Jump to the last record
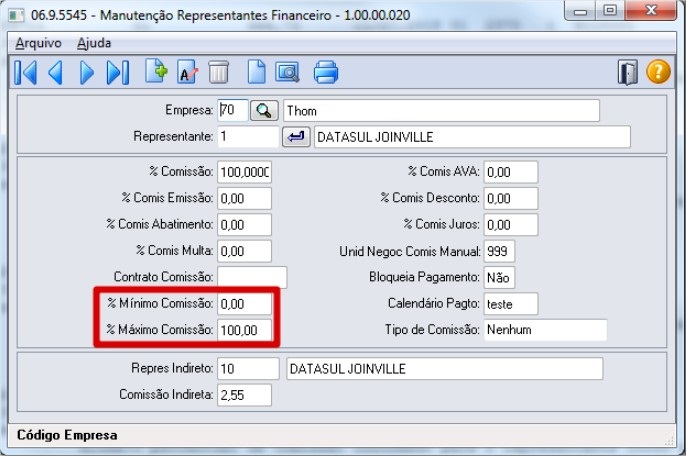This screenshot has width=686, height=456. tap(118, 72)
